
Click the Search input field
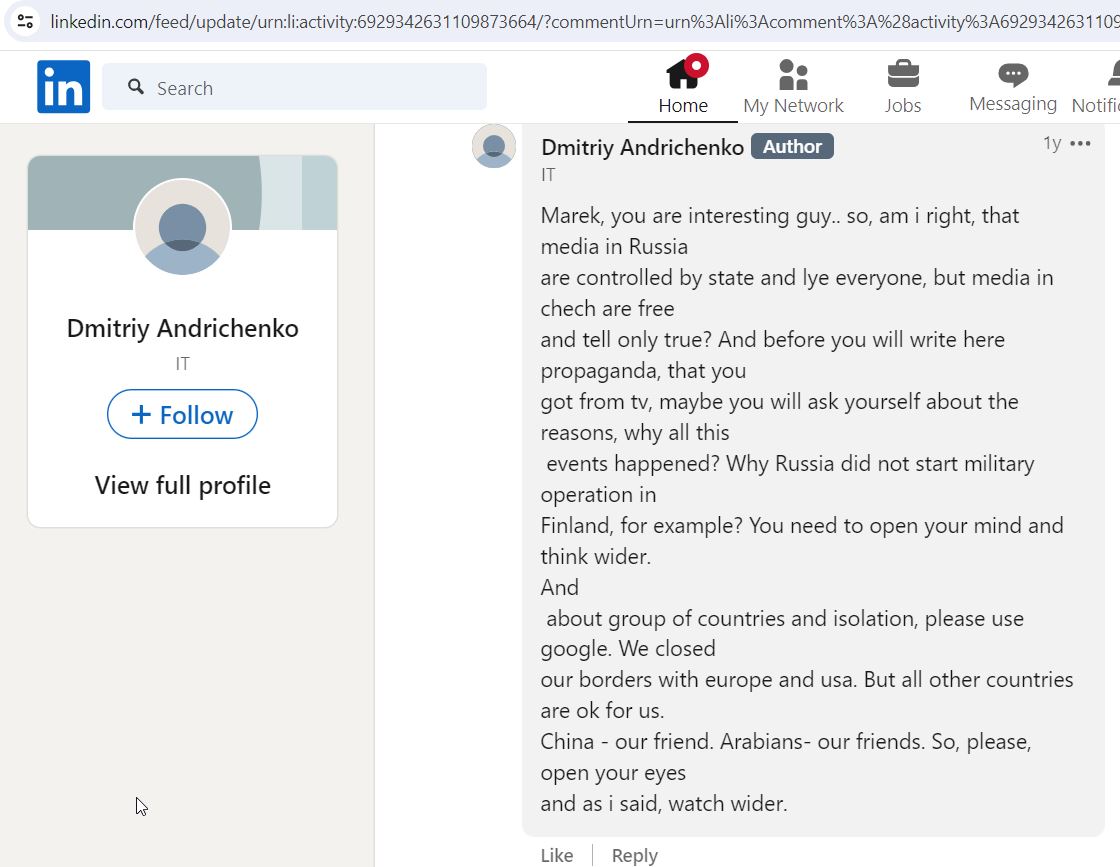tap(294, 86)
